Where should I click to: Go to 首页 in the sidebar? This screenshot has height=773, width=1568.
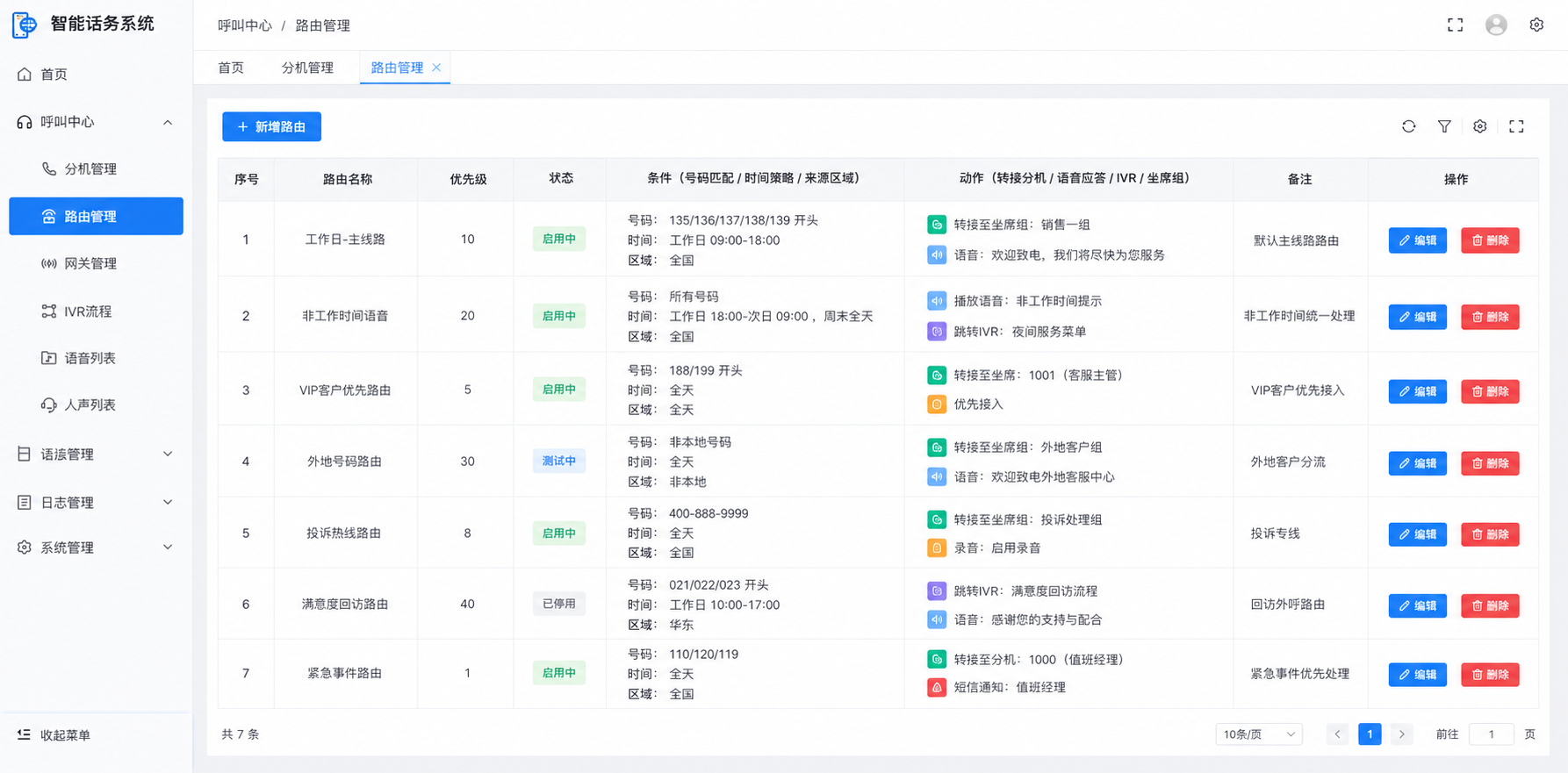pyautogui.click(x=96, y=75)
